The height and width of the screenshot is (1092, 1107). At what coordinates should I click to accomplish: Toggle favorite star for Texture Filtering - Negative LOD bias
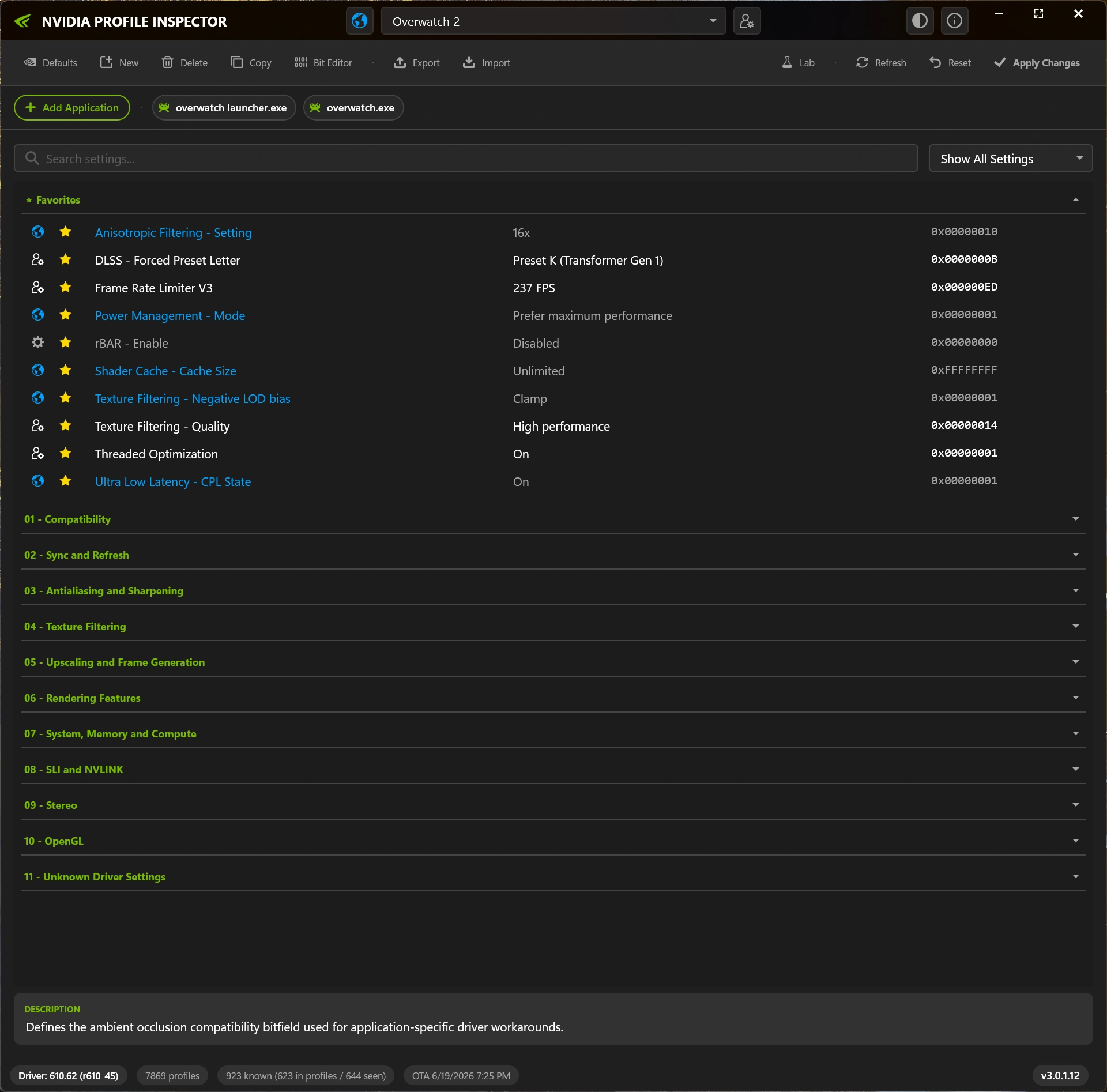(x=66, y=398)
